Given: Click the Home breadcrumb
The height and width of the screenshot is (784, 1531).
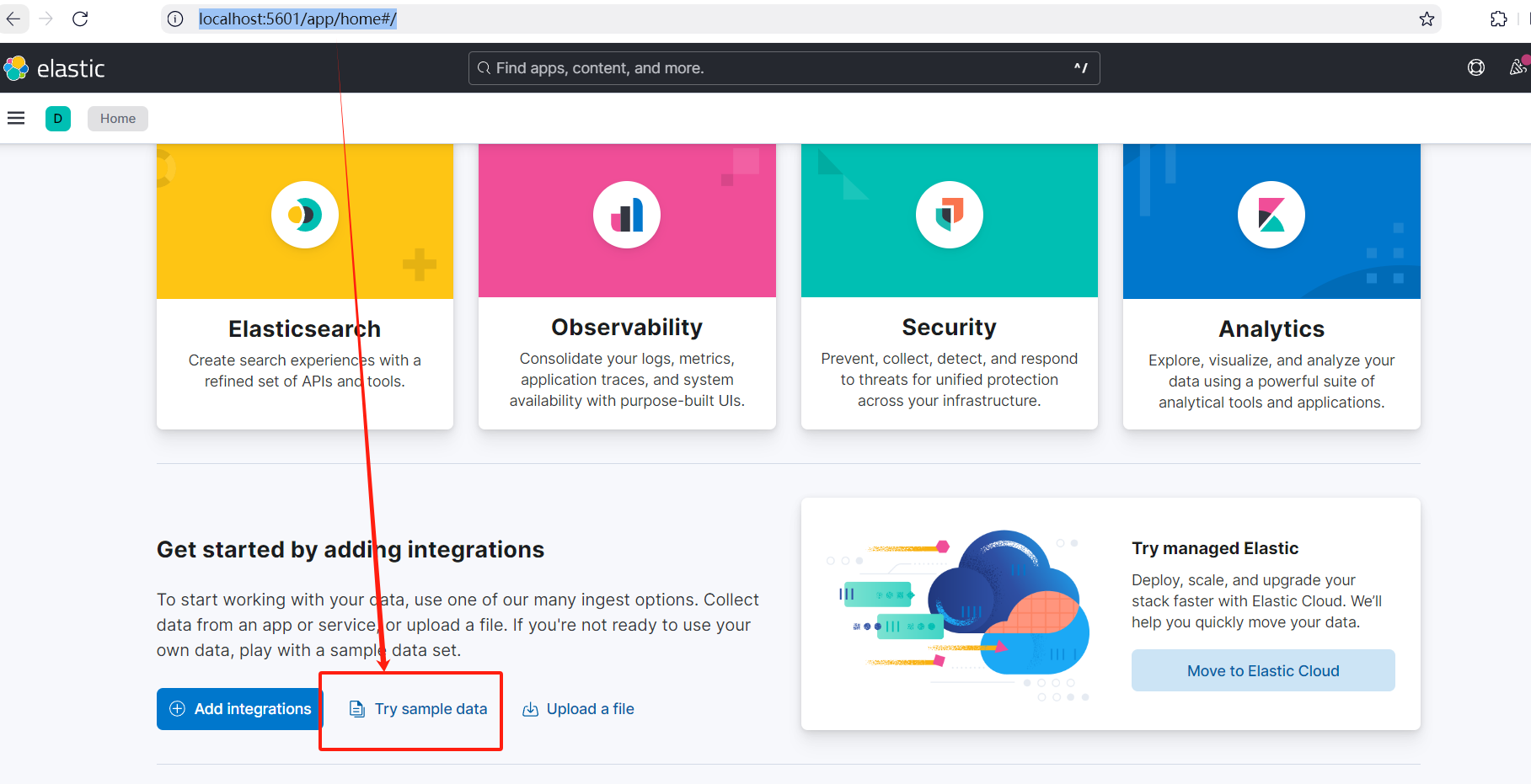Looking at the screenshot, I should tap(118, 119).
